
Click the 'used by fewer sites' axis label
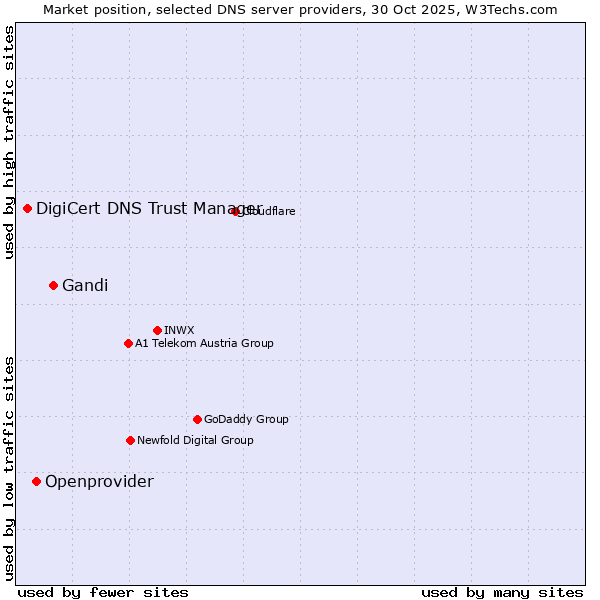coord(103,592)
